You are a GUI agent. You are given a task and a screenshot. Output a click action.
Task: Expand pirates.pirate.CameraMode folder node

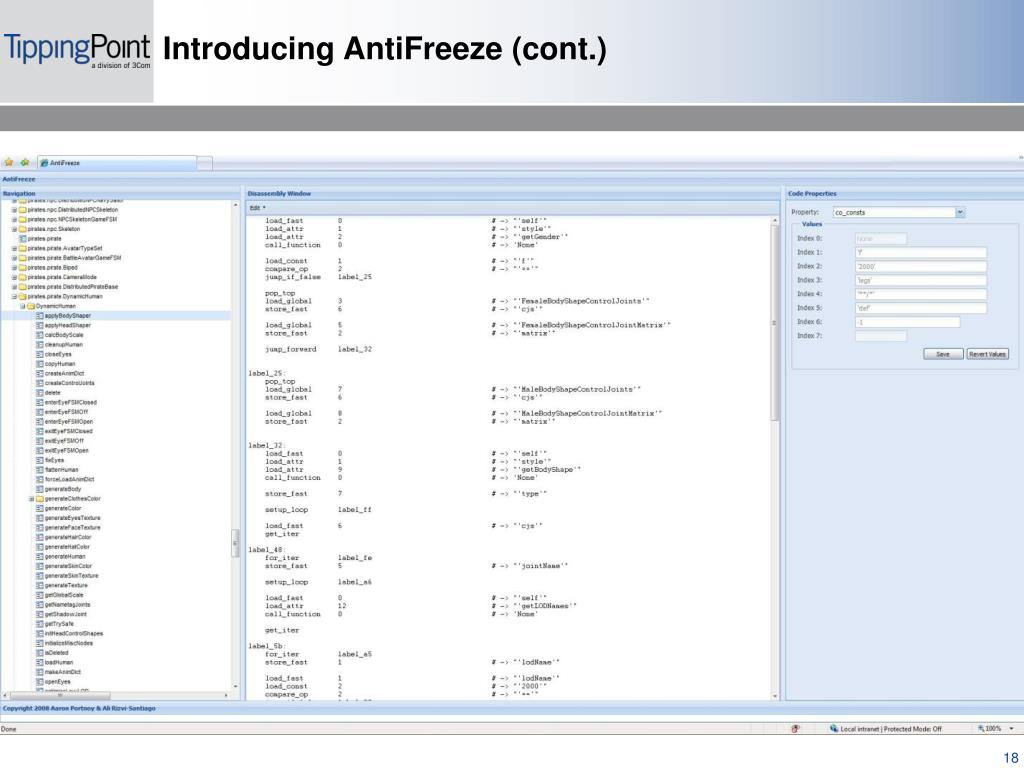14,278
